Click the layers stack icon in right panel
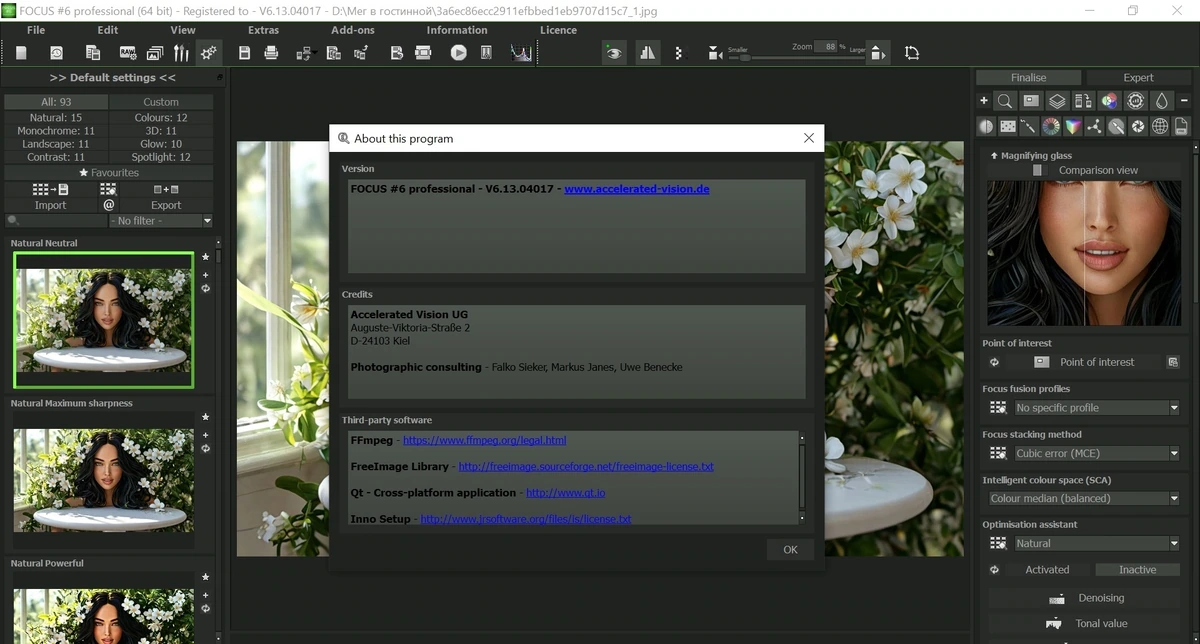This screenshot has height=644, width=1200. (1057, 101)
